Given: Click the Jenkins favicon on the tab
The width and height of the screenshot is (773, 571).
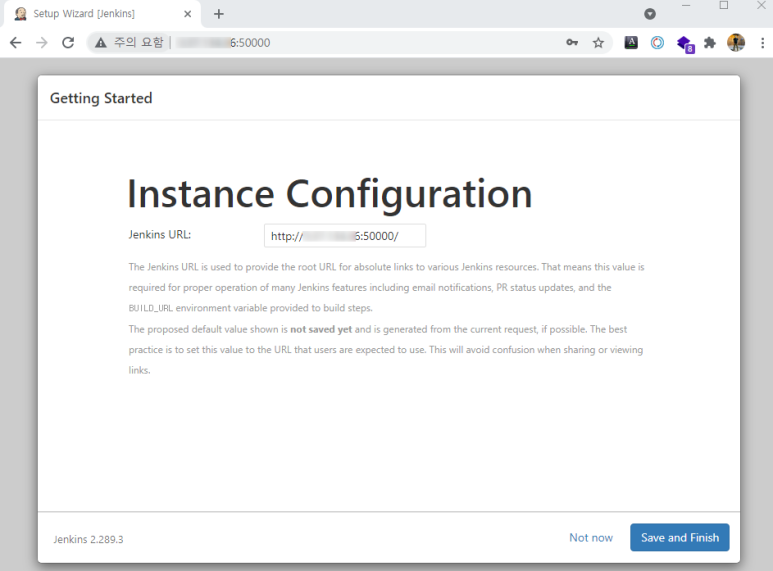Looking at the screenshot, I should tap(20, 14).
